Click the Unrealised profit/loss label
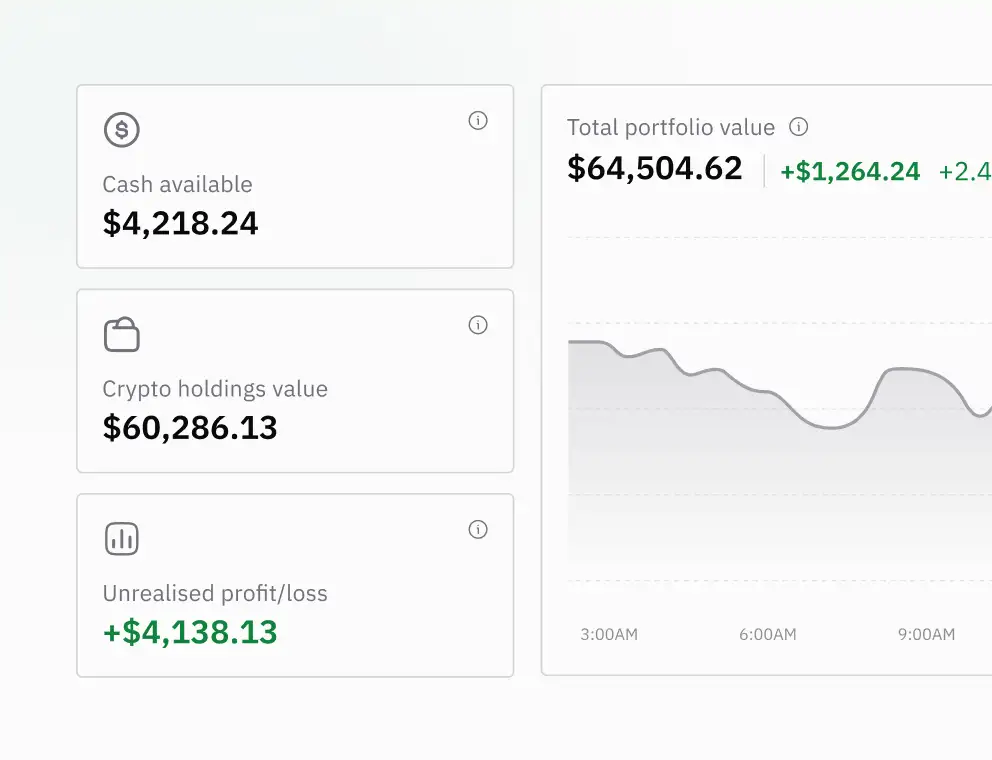 (215, 593)
